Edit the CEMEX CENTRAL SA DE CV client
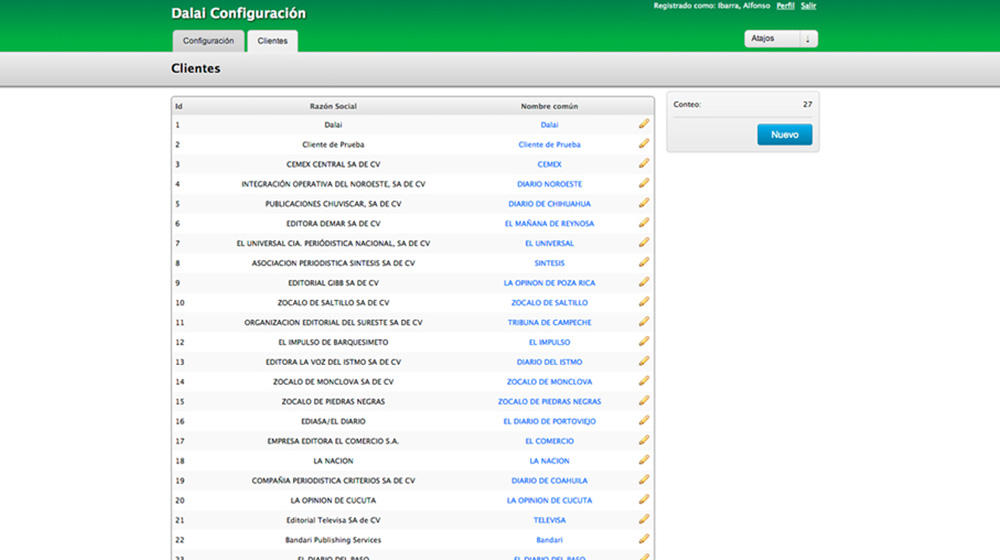Image resolution: width=1000 pixels, height=560 pixels. pyautogui.click(x=644, y=164)
